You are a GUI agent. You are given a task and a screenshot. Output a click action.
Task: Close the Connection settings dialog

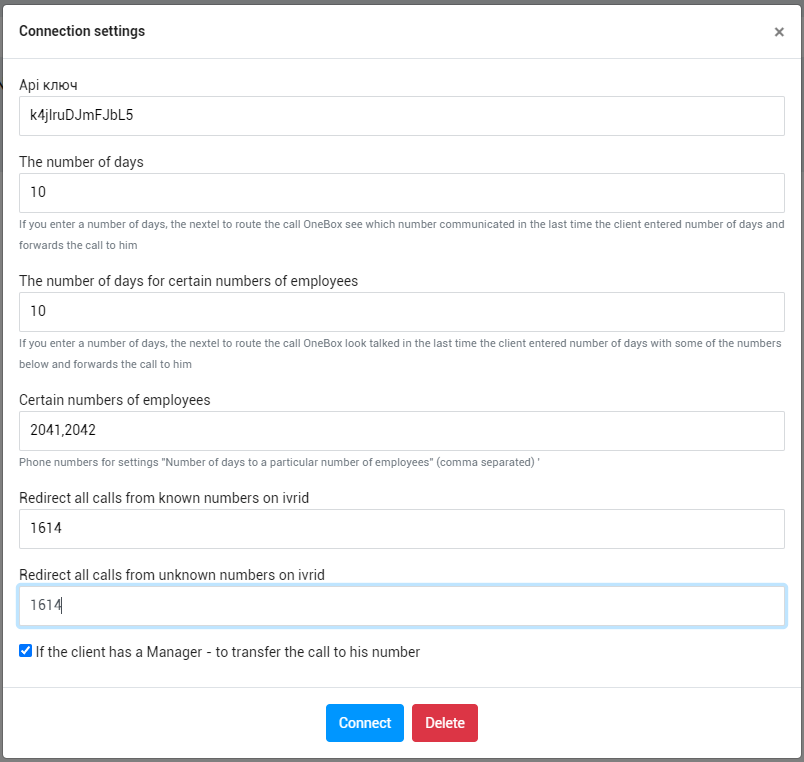[x=779, y=32]
